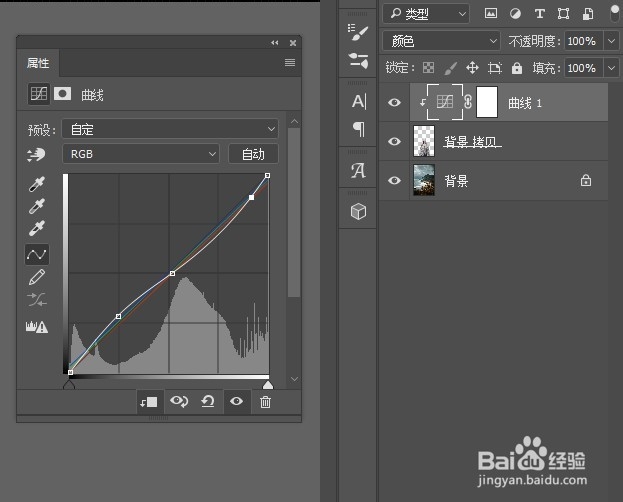
Task: Toggle adjustment layer visibility in Properties
Action: 236,401
